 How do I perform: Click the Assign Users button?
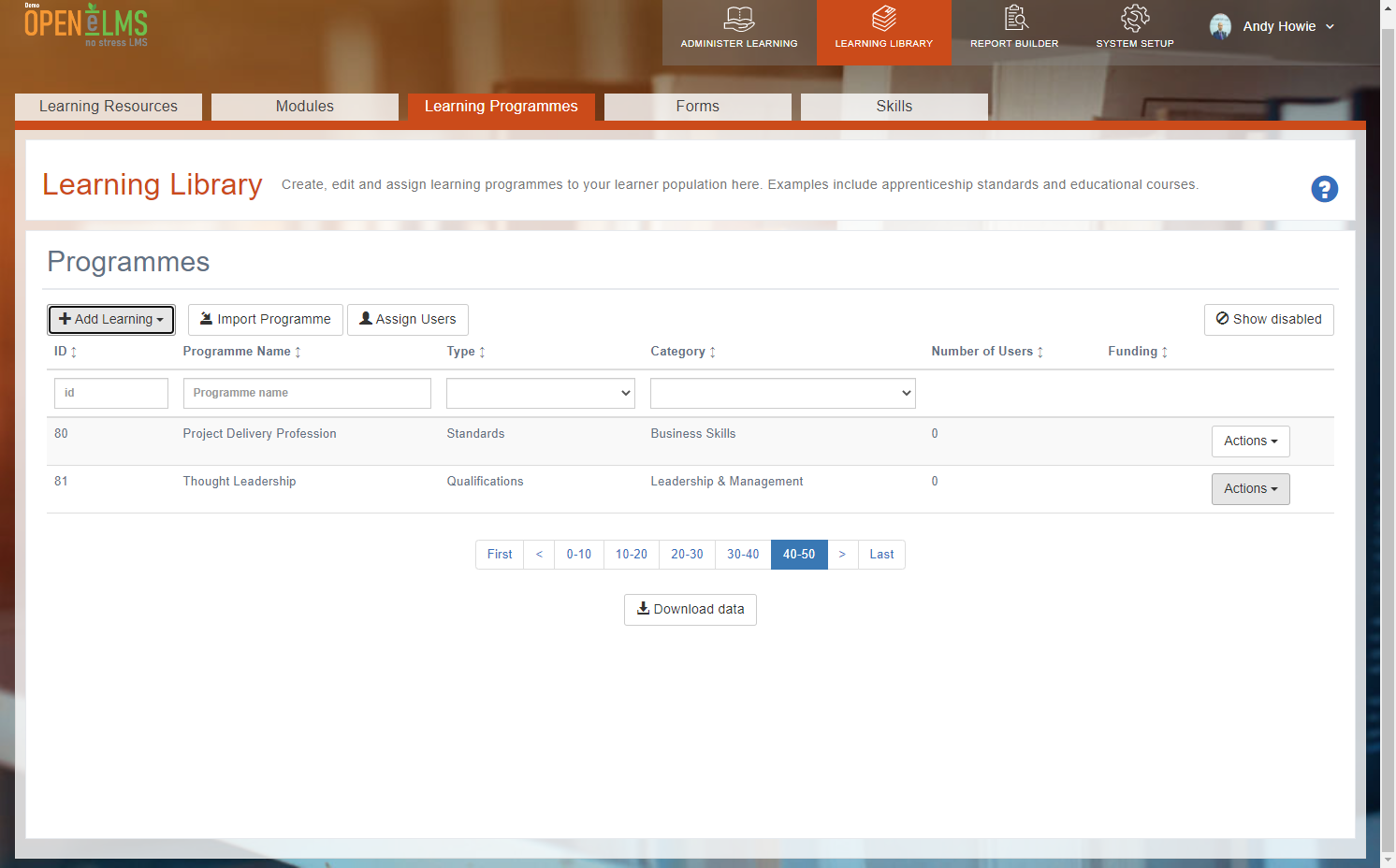coord(408,320)
